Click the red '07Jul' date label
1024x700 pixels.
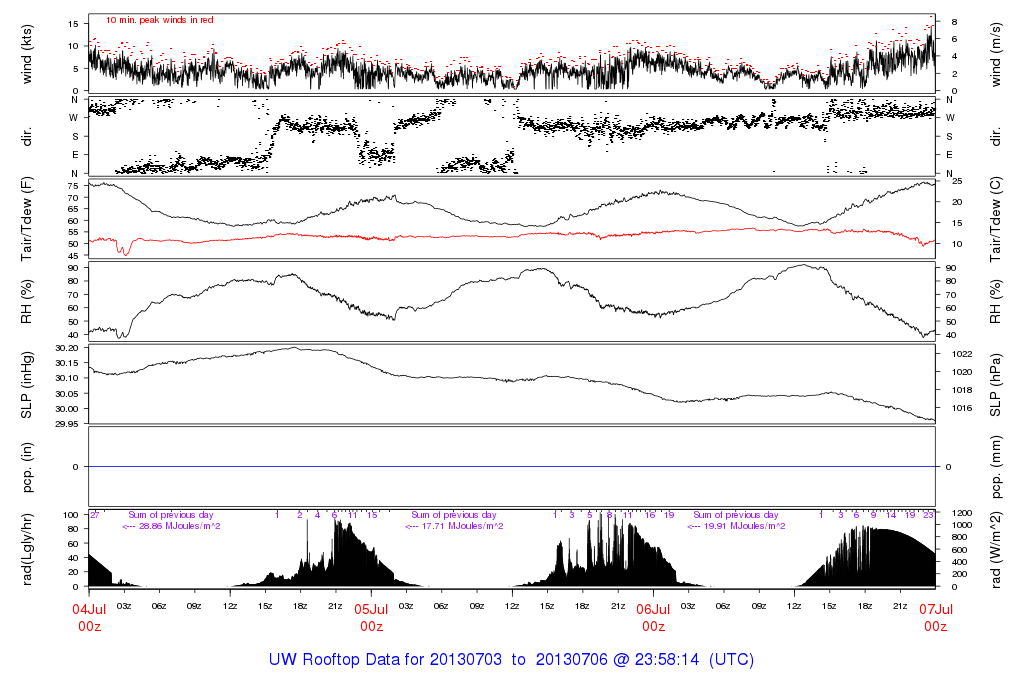(x=936, y=609)
